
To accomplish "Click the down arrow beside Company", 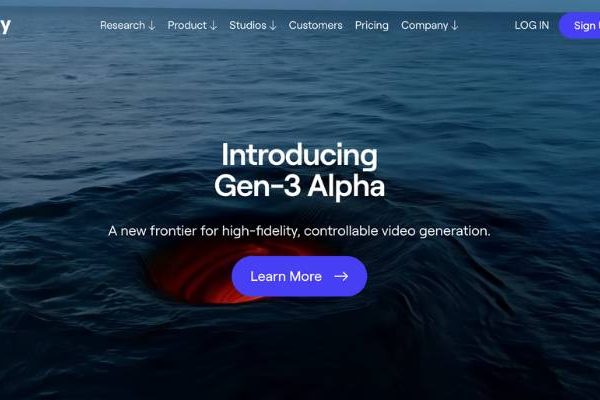I will [455, 26].
